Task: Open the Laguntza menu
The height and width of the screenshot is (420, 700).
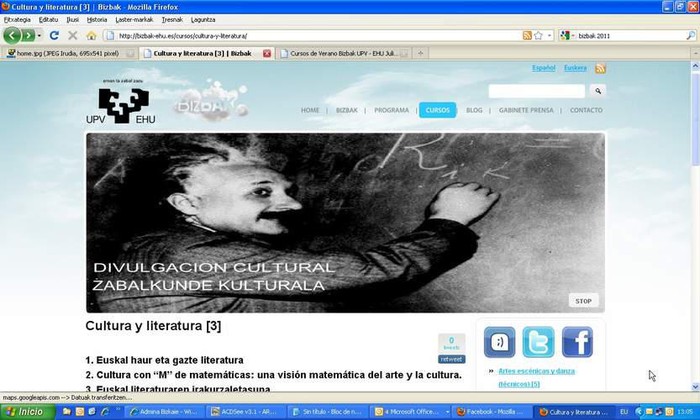Action: point(203,20)
